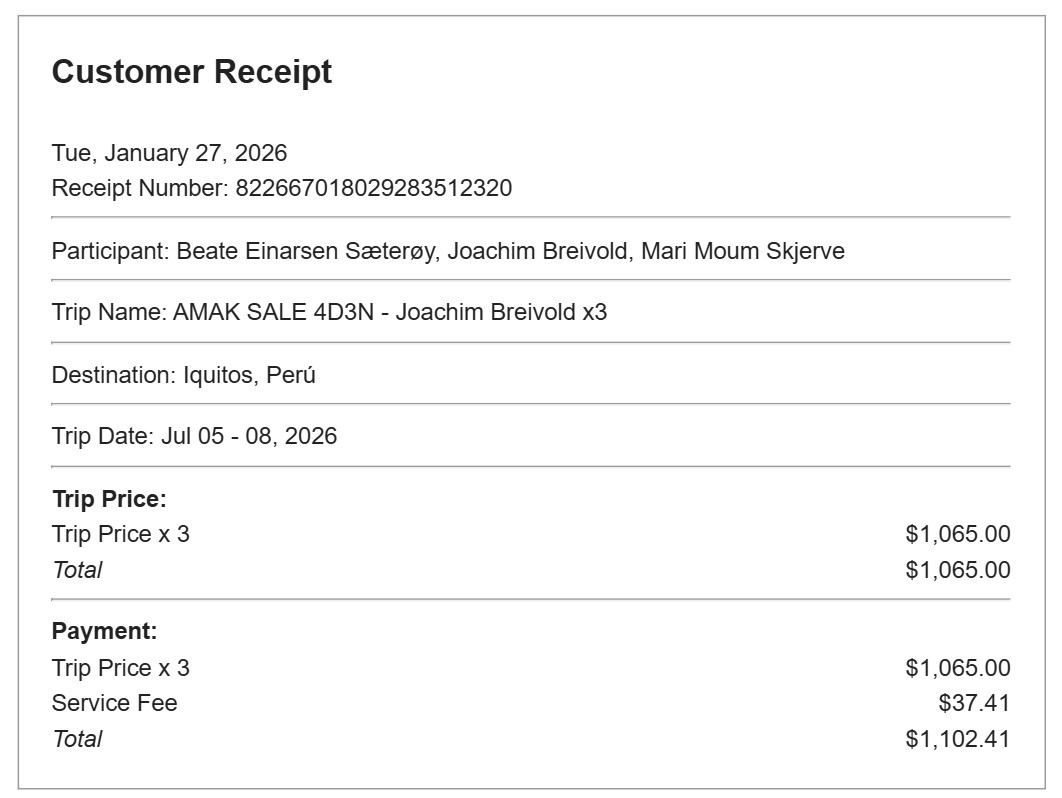Select the receipt number 822667018029283512320

point(373,188)
